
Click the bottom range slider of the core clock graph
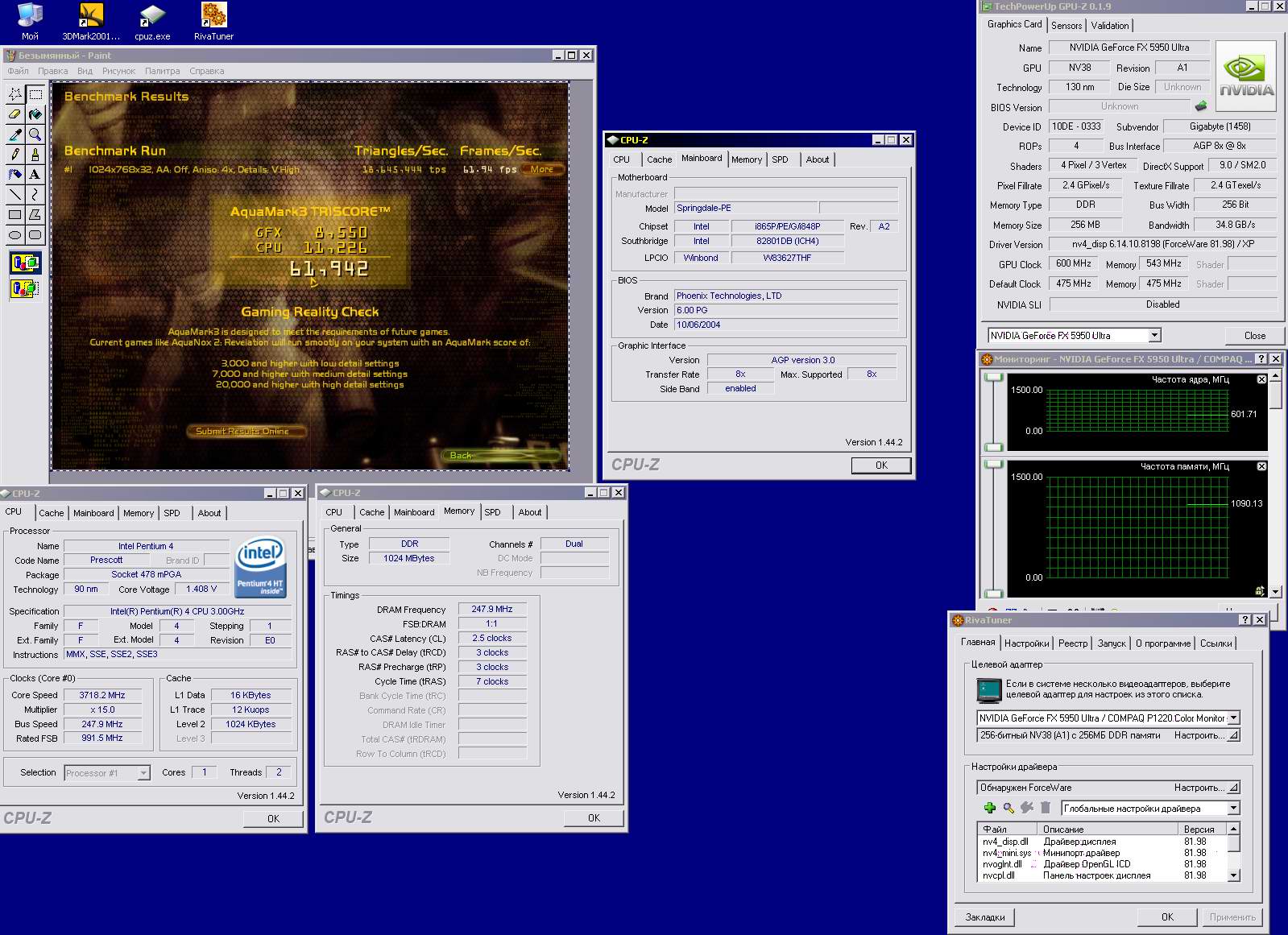coord(994,447)
